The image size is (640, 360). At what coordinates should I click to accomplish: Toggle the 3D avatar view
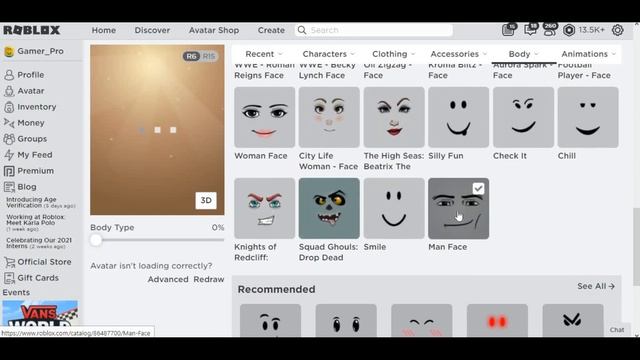[206, 200]
